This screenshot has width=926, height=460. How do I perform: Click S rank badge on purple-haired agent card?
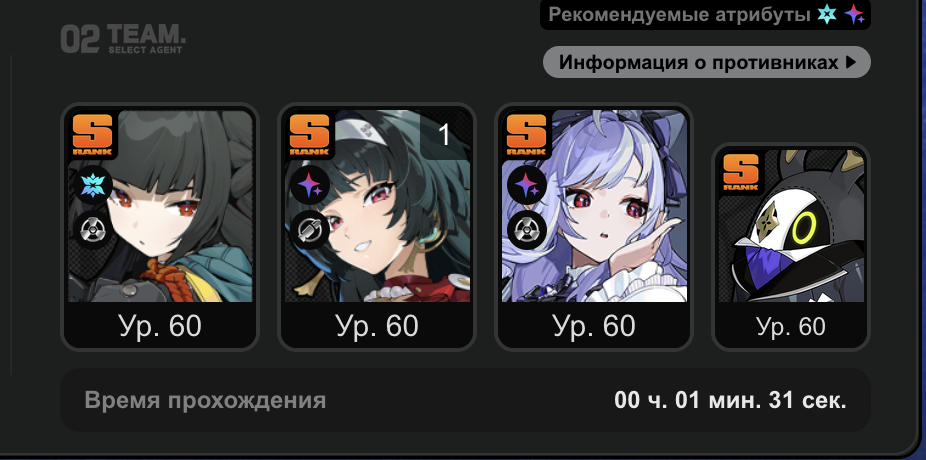point(526,135)
